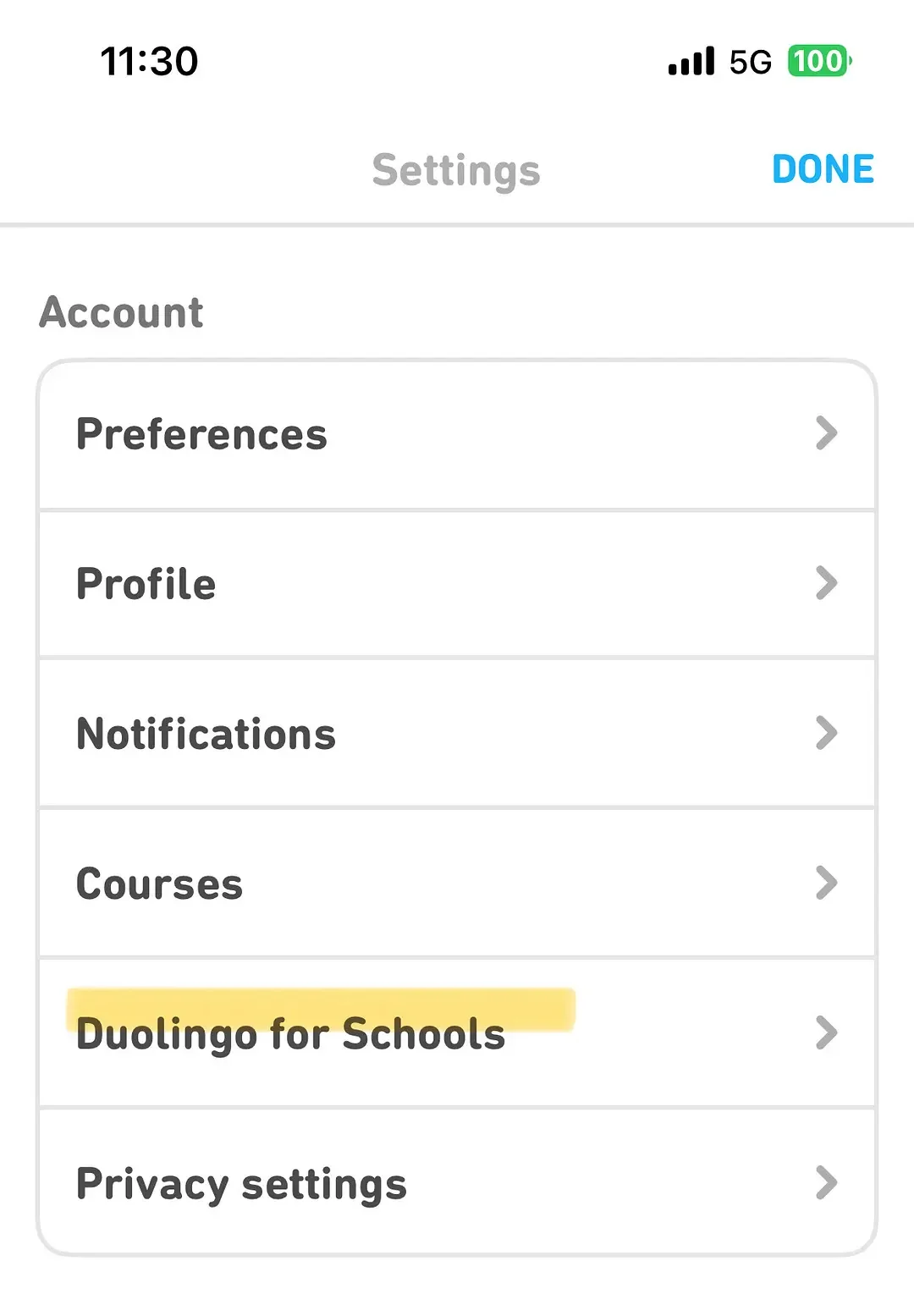
Task: Tap the 5G network indicator
Action: (x=751, y=62)
